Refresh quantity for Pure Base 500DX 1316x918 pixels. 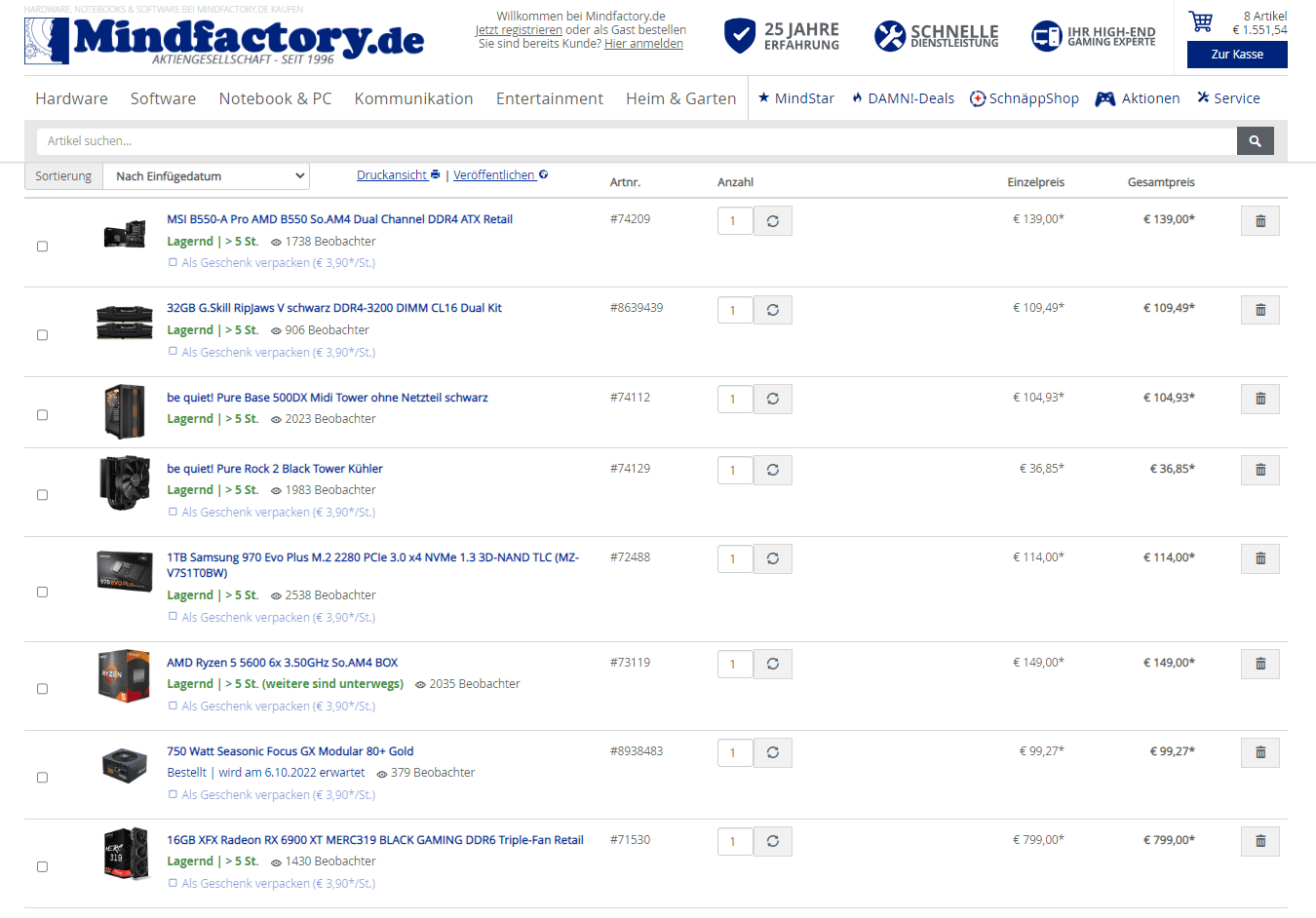pos(772,399)
